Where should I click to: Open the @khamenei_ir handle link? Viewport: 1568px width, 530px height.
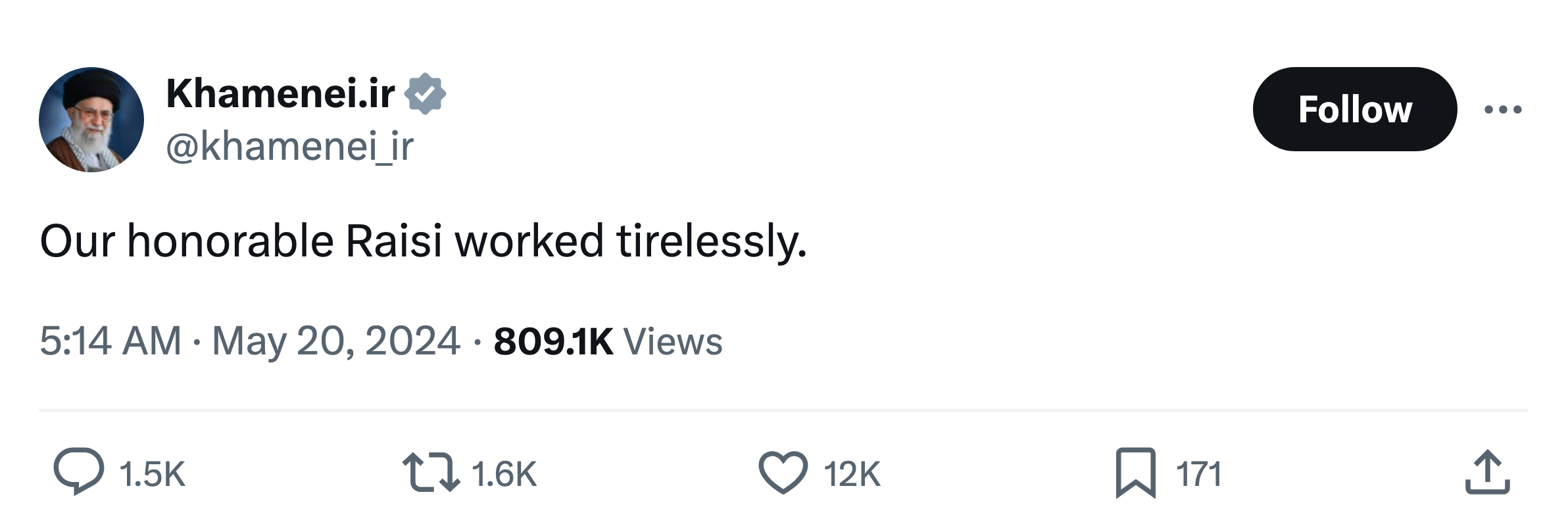coord(289,146)
